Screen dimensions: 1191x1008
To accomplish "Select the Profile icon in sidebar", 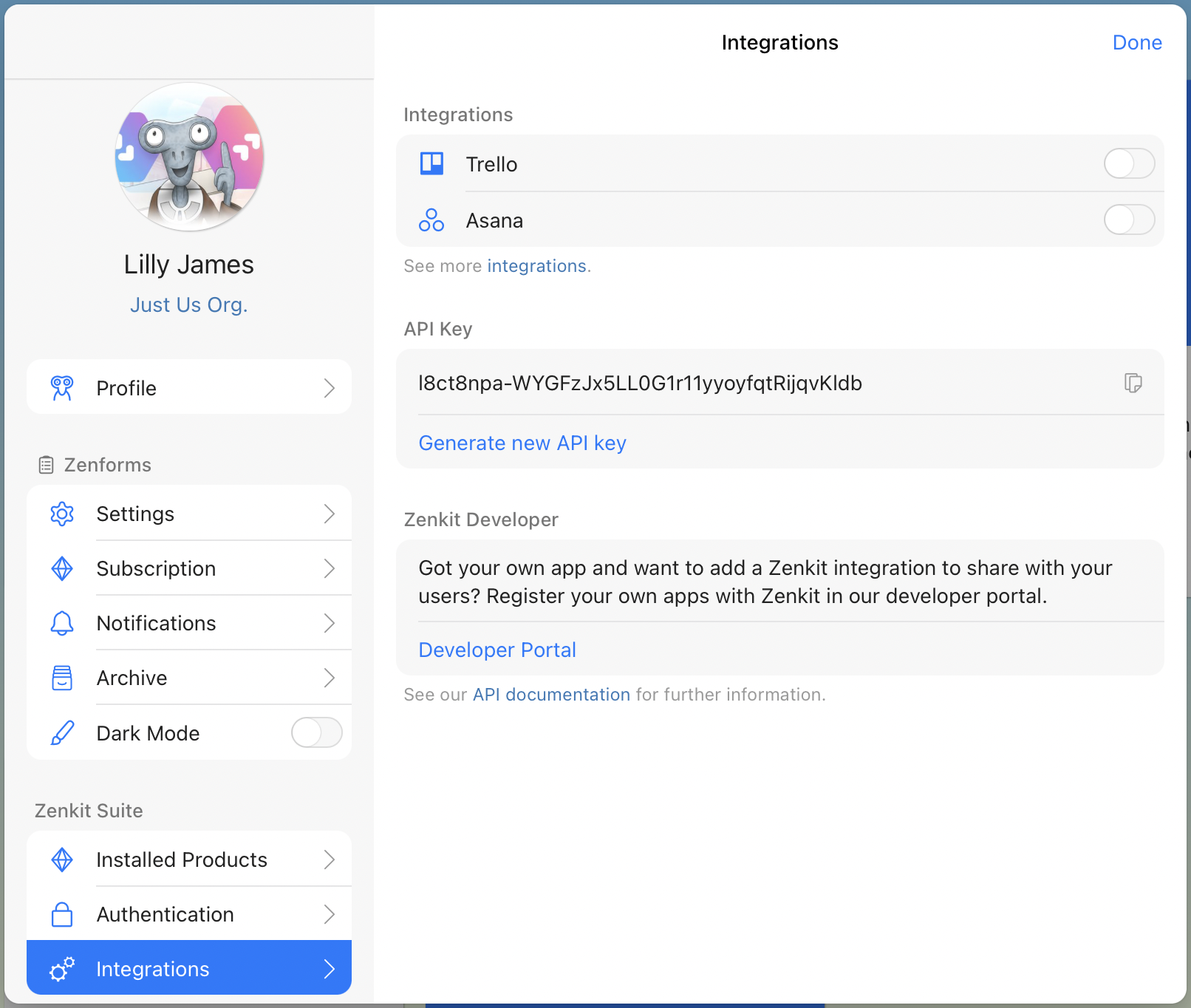I will pyautogui.click(x=62, y=387).
